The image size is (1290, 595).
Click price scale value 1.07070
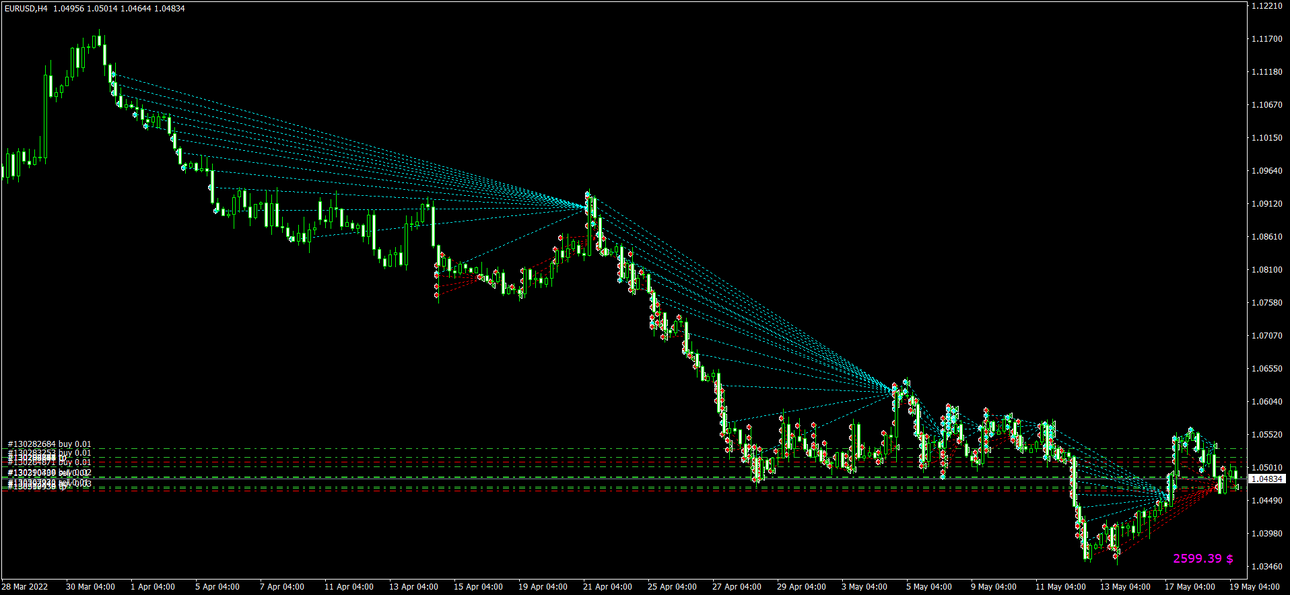pos(1266,336)
